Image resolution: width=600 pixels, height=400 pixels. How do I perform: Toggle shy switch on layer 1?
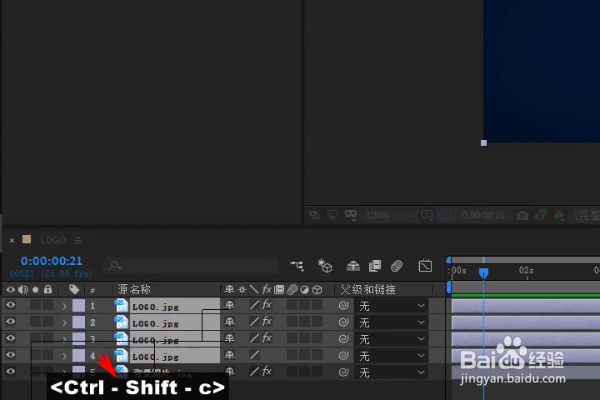230,305
